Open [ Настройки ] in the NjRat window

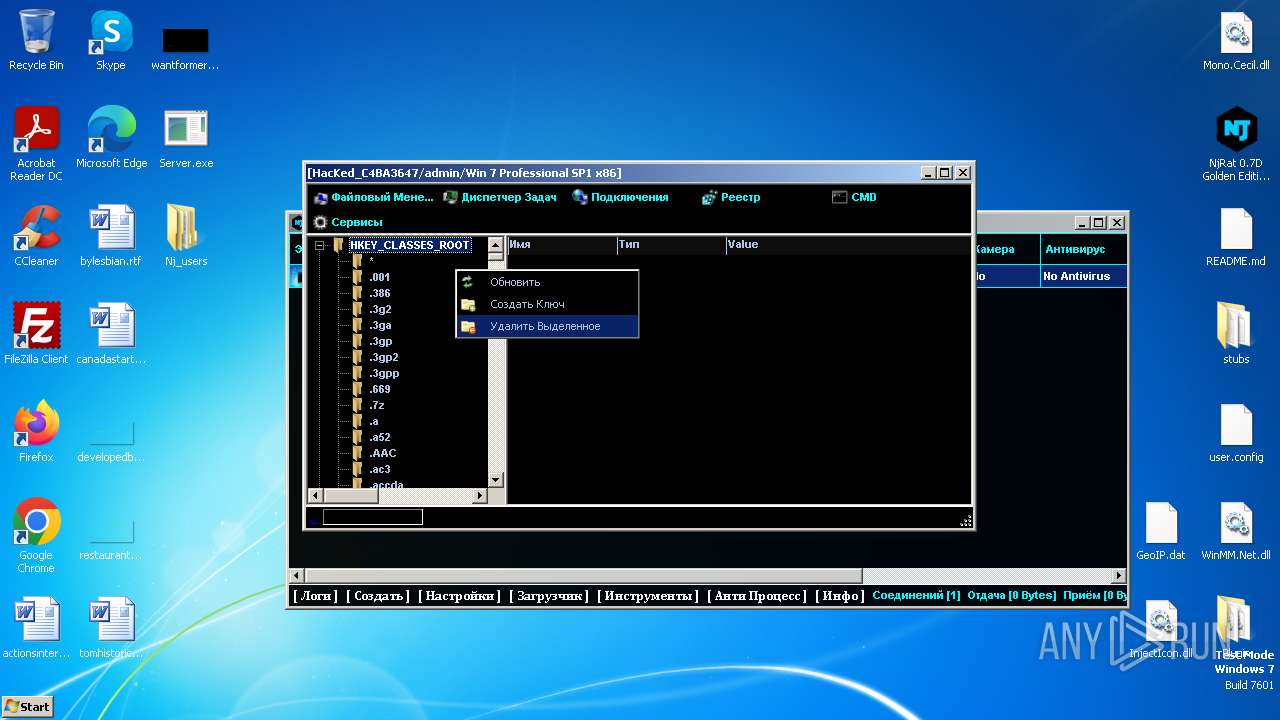click(x=459, y=596)
